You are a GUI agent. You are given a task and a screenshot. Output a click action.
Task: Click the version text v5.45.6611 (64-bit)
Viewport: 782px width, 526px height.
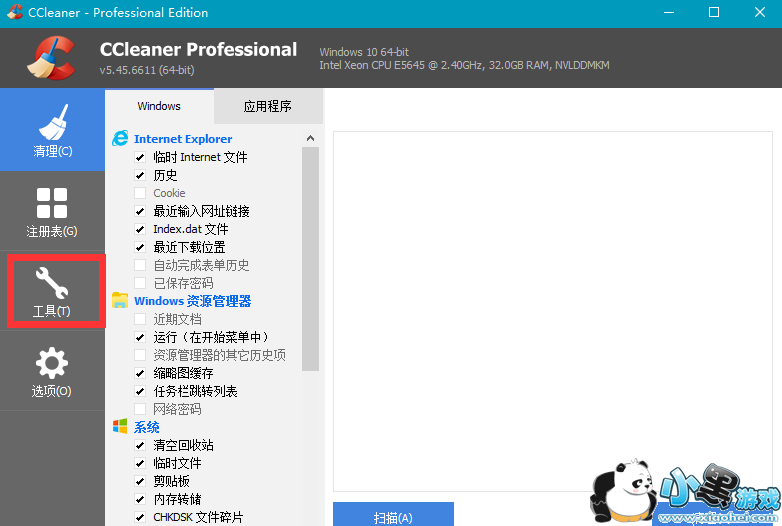[x=147, y=70]
